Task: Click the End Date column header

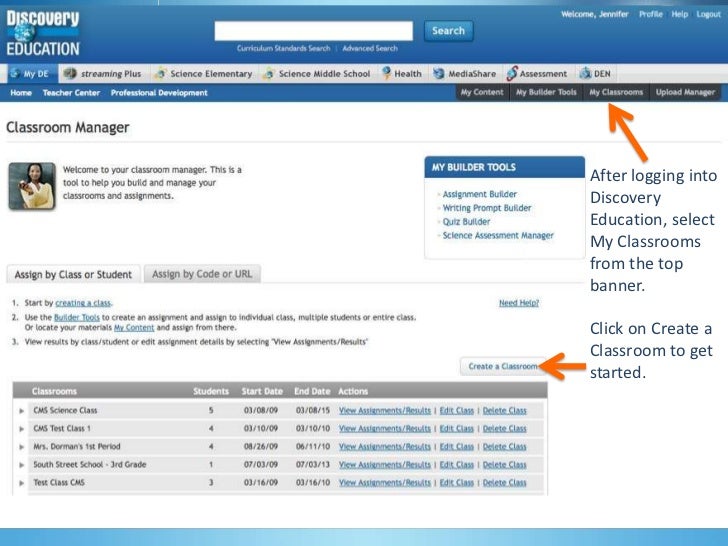Action: pos(312,391)
